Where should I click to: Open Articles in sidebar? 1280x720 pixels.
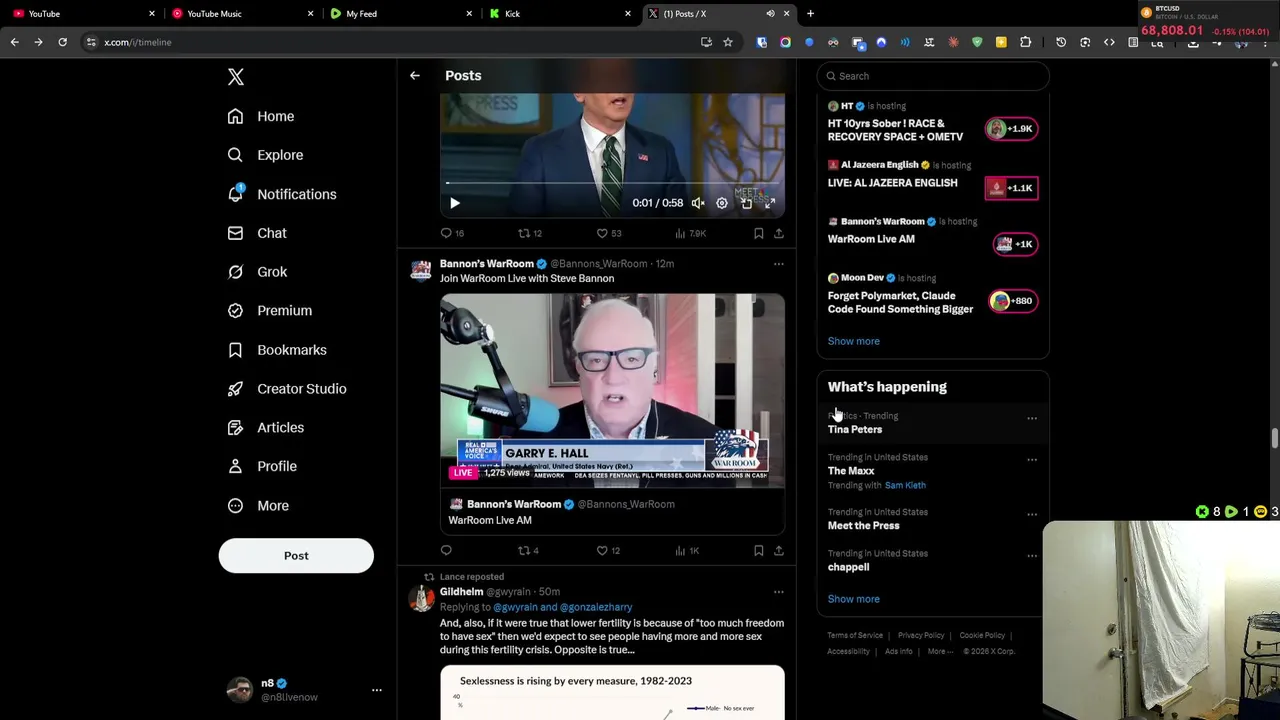click(x=266, y=428)
